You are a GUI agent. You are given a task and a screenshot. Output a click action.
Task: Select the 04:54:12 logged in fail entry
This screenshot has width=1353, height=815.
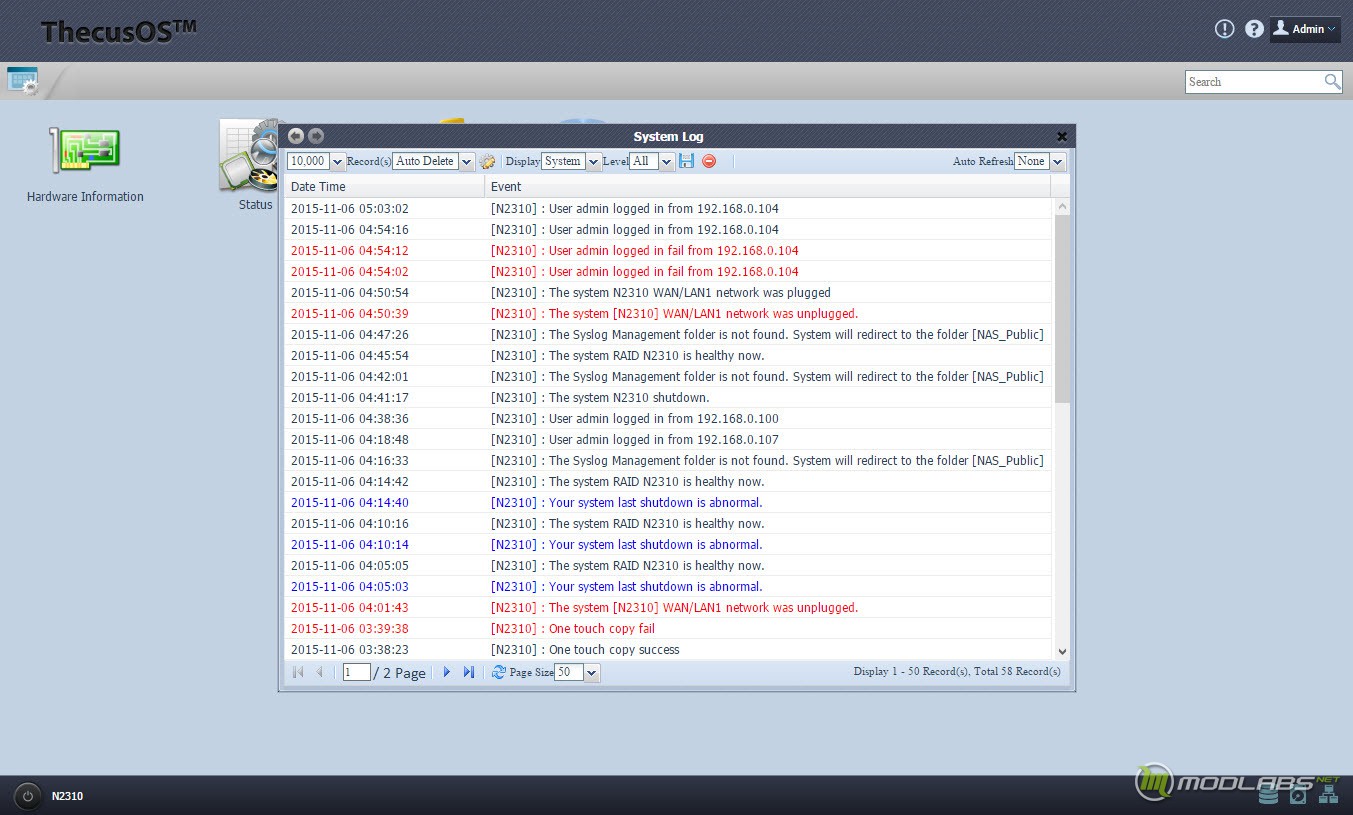tap(668, 251)
